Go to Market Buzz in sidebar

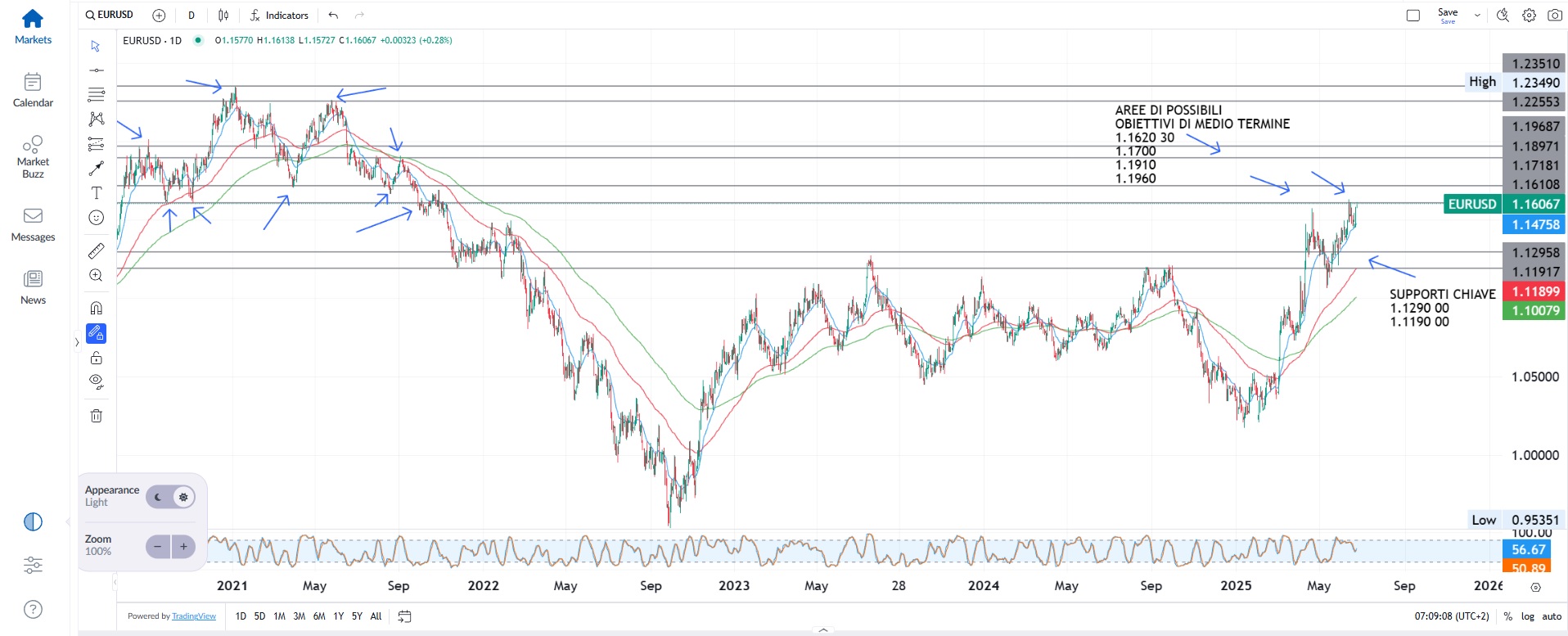[33, 156]
